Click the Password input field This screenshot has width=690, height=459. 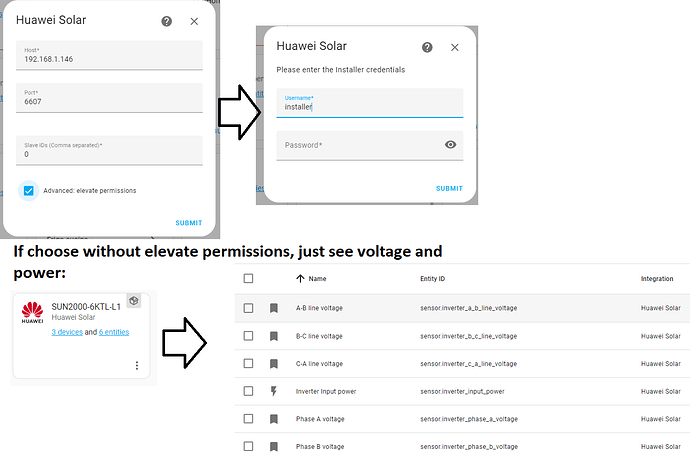click(370, 145)
